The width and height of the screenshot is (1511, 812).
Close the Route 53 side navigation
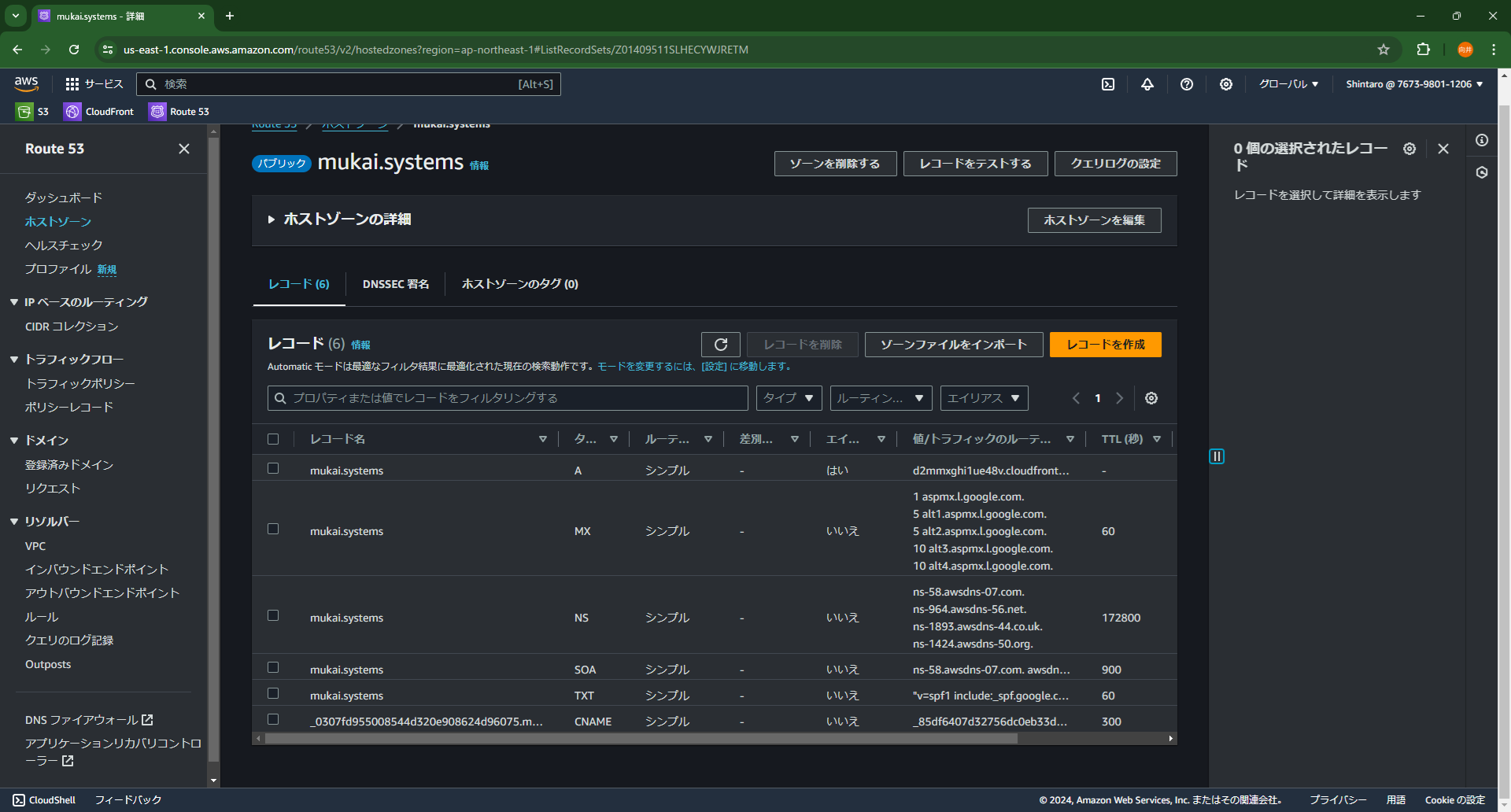(x=184, y=149)
